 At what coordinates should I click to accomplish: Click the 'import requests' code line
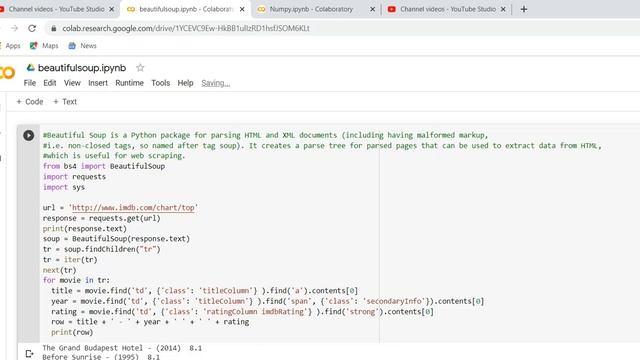[74, 177]
